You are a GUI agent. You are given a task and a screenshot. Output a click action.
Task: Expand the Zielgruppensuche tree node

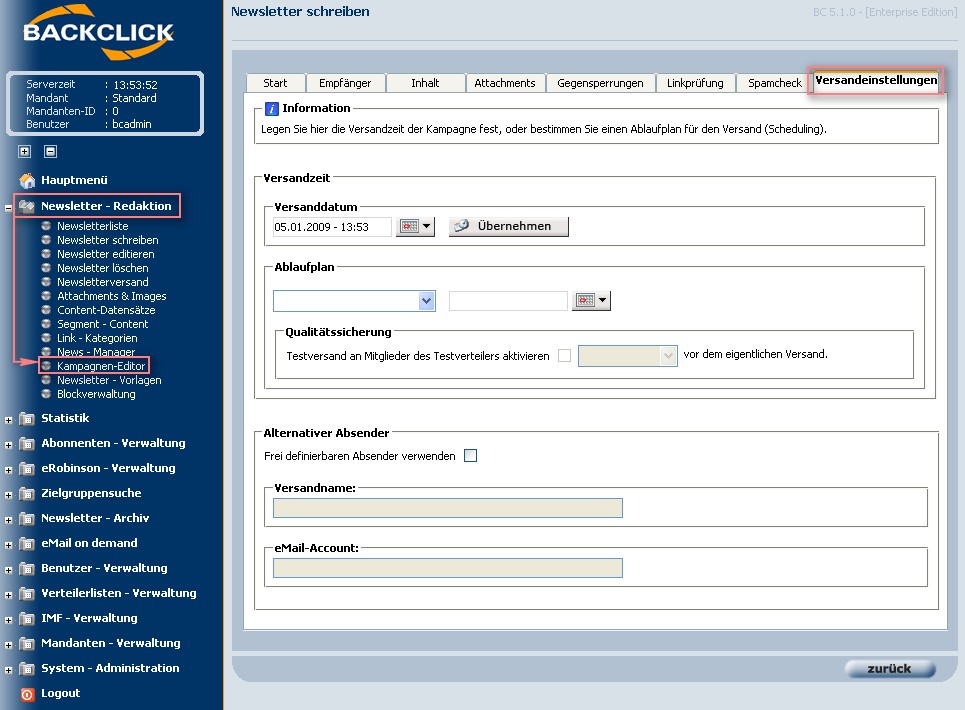(9, 496)
